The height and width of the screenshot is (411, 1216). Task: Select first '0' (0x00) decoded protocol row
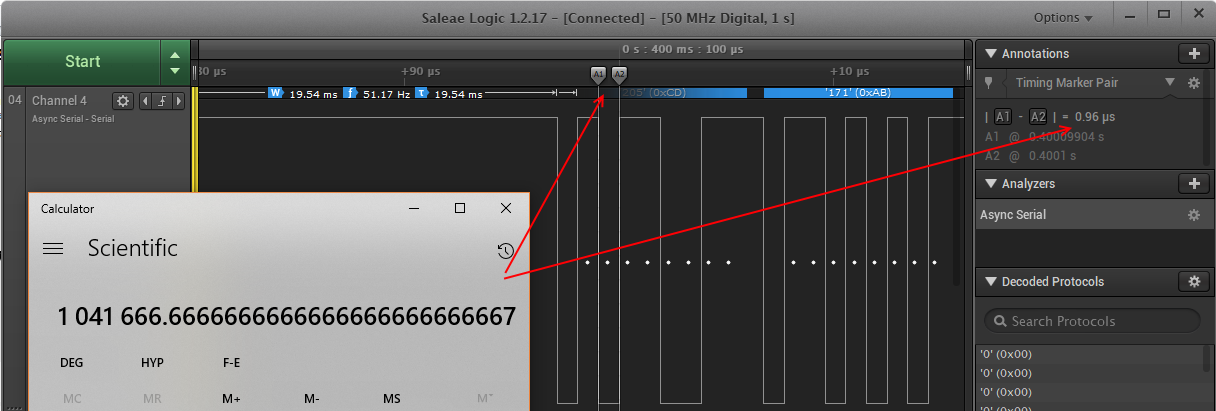tap(1088, 353)
